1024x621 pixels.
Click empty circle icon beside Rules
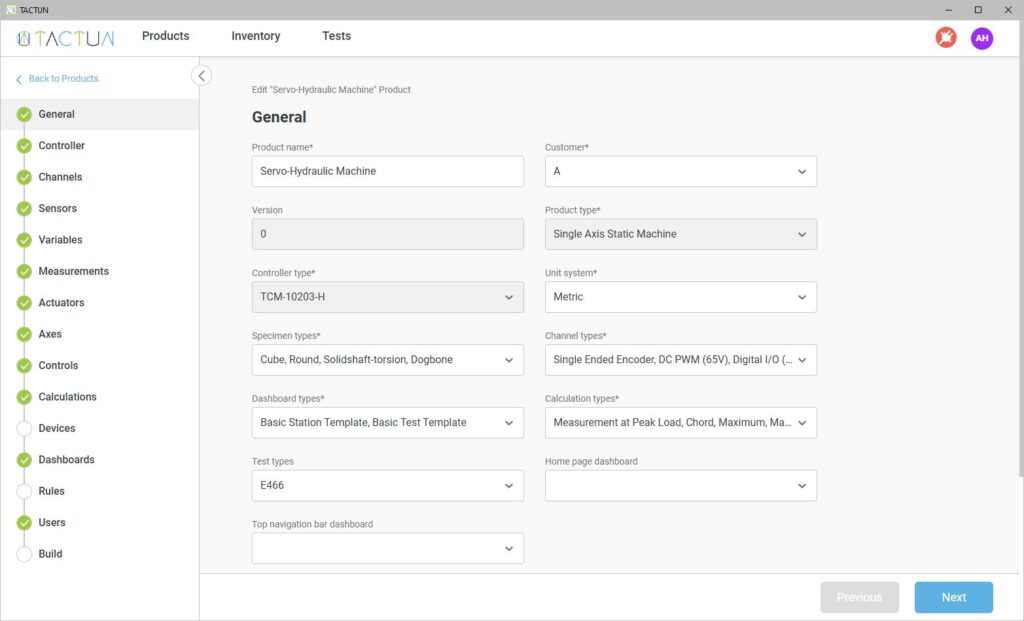(x=24, y=491)
